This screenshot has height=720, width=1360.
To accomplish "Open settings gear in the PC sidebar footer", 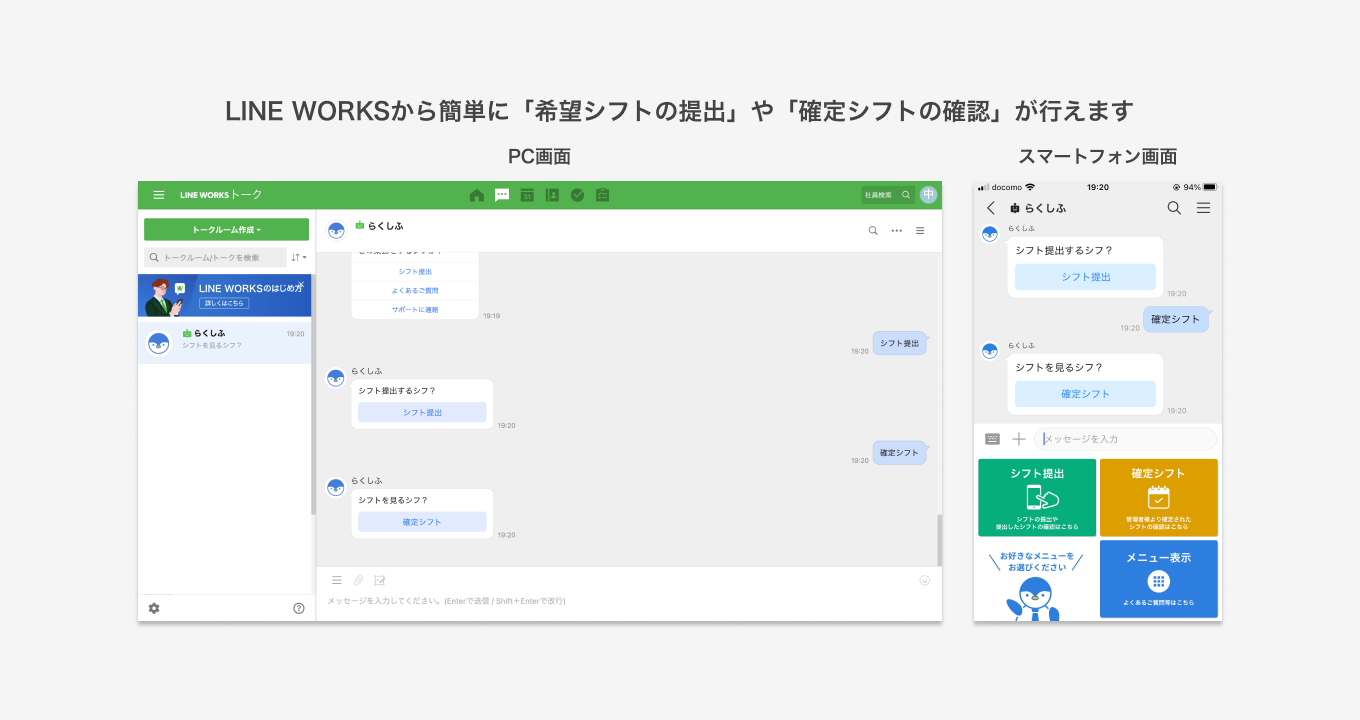I will click(x=154, y=608).
